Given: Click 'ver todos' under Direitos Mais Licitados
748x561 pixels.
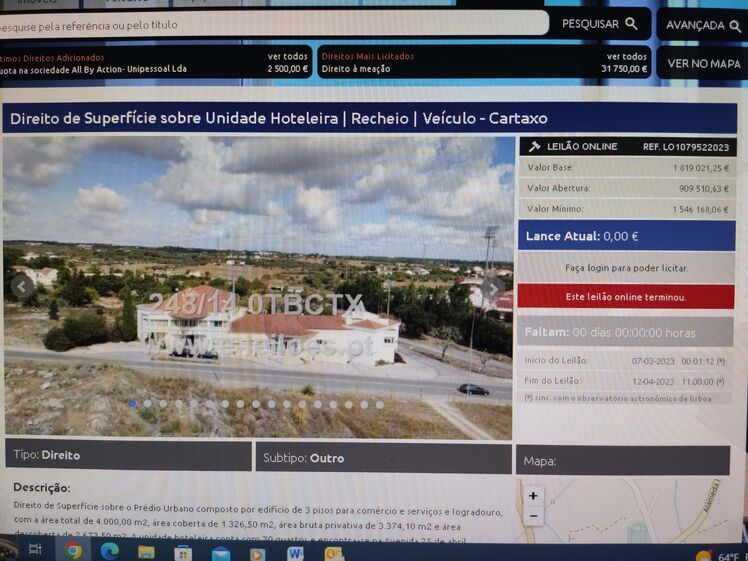Looking at the screenshot, I should tap(626, 57).
